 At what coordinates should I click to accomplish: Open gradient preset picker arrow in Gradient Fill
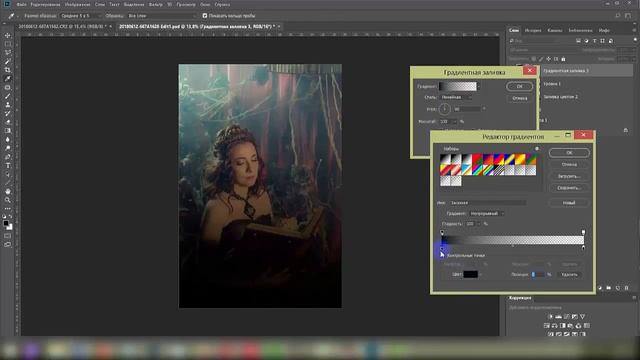pyautogui.click(x=478, y=86)
